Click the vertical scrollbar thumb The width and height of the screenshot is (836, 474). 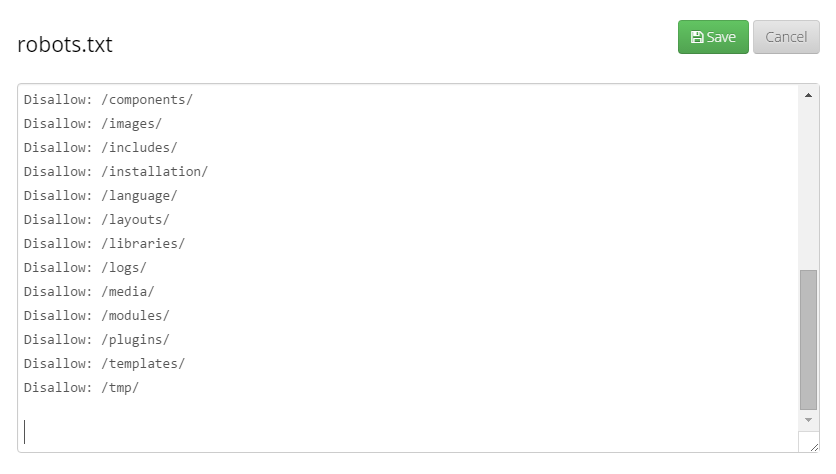click(808, 340)
